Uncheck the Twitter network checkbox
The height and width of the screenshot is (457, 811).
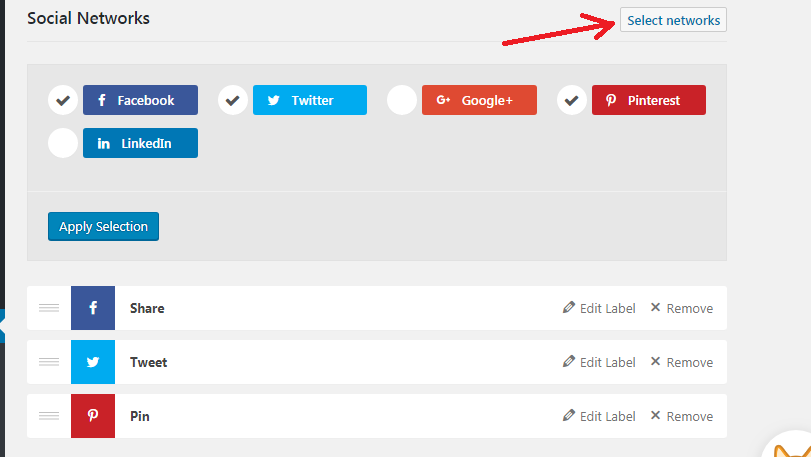coord(233,100)
